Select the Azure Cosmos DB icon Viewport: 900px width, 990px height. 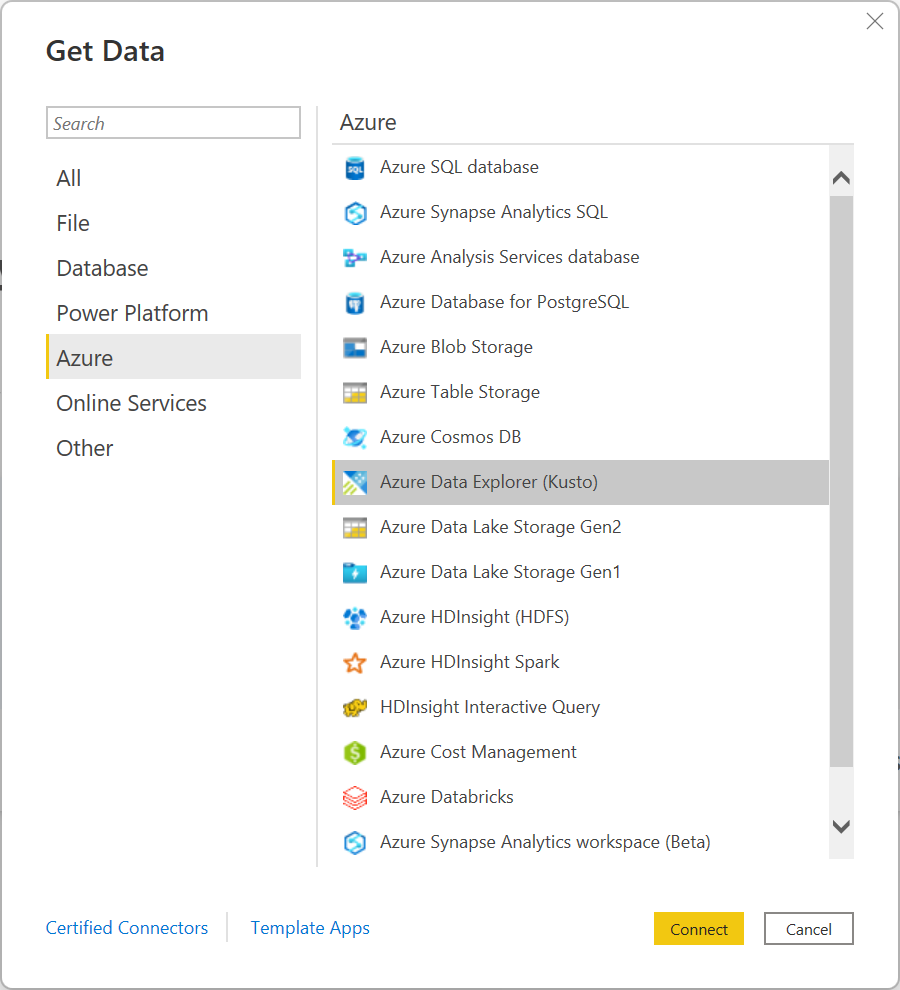pyautogui.click(x=355, y=438)
